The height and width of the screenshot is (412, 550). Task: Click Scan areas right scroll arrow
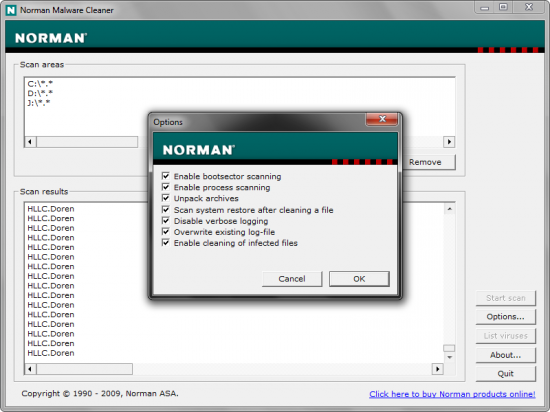(x=449, y=142)
